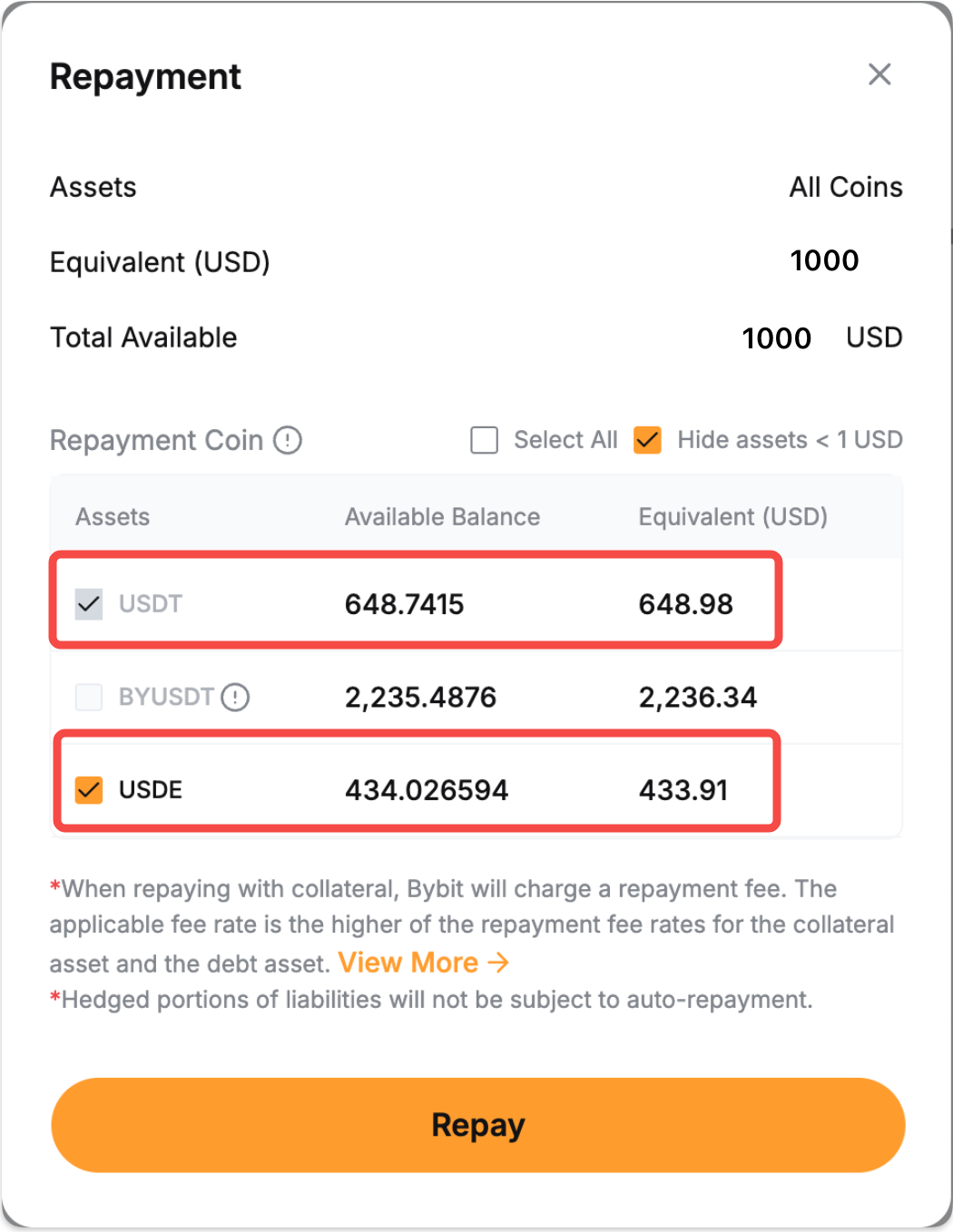This screenshot has width=953, height=1232.
Task: Click the Total Available 1000 value
Action: tap(776, 338)
